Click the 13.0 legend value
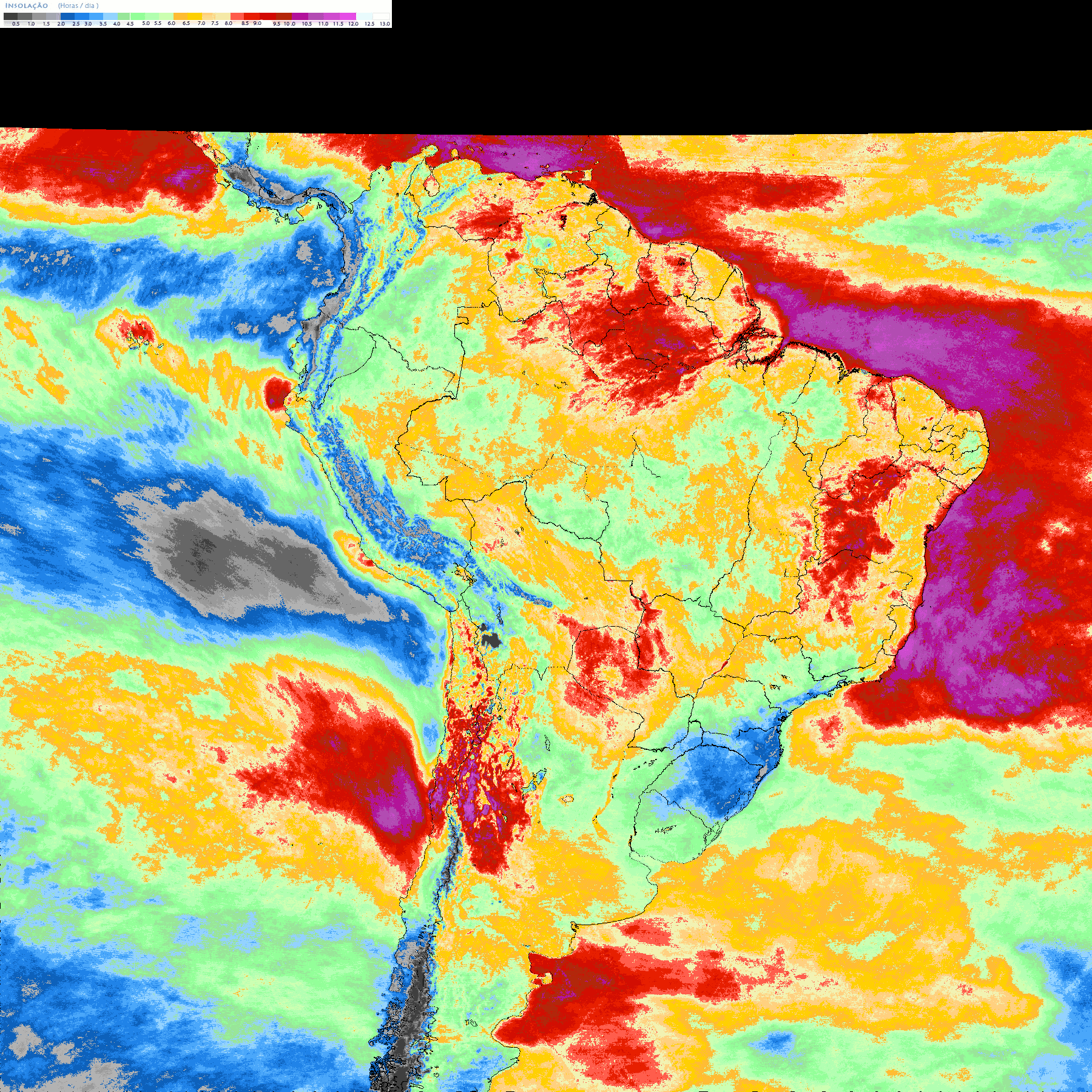This screenshot has height=1092, width=1092. click(385, 24)
